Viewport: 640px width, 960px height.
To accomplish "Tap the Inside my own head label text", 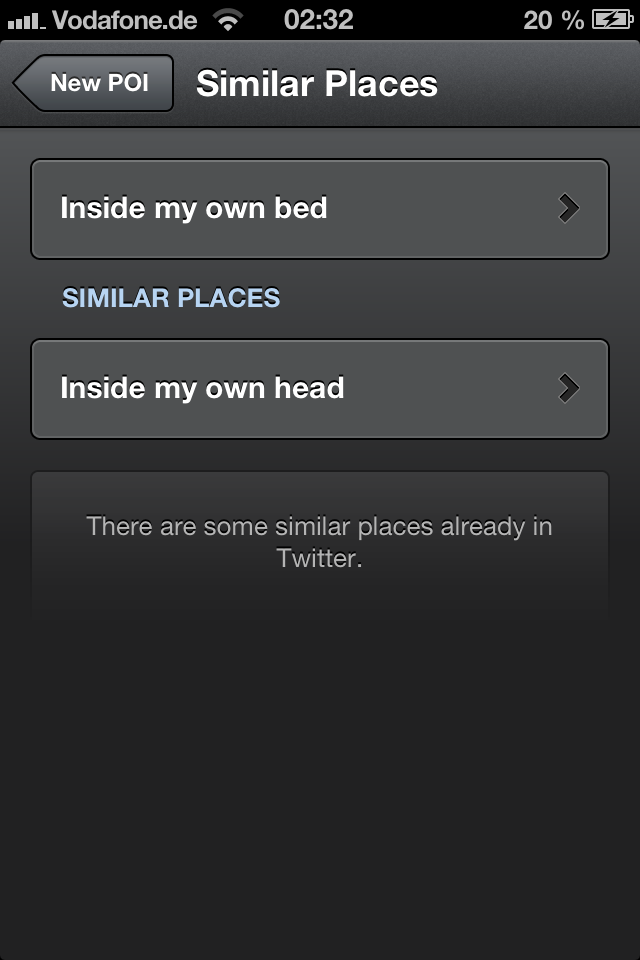I will point(202,388).
